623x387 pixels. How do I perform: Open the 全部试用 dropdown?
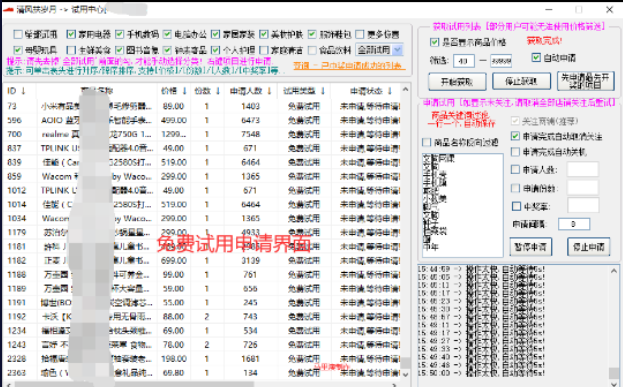pos(379,50)
